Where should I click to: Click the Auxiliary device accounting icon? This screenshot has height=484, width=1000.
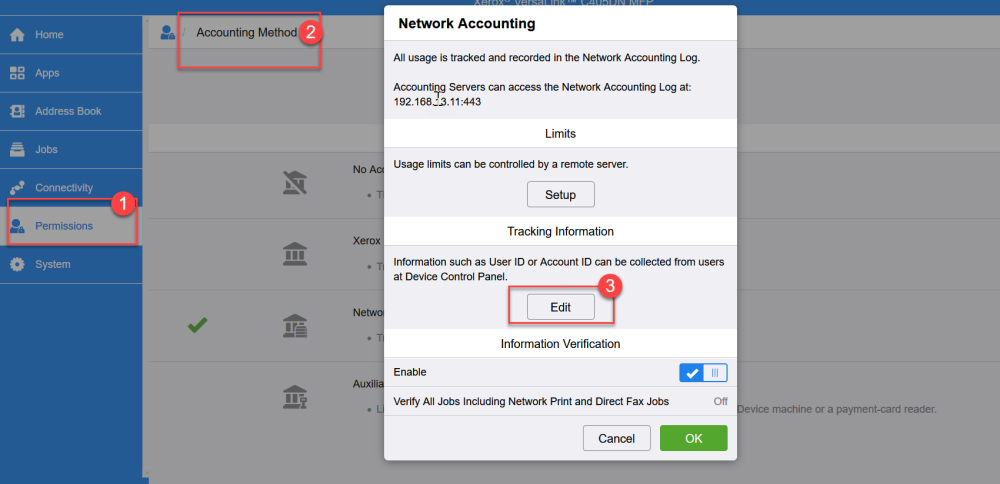[295, 397]
